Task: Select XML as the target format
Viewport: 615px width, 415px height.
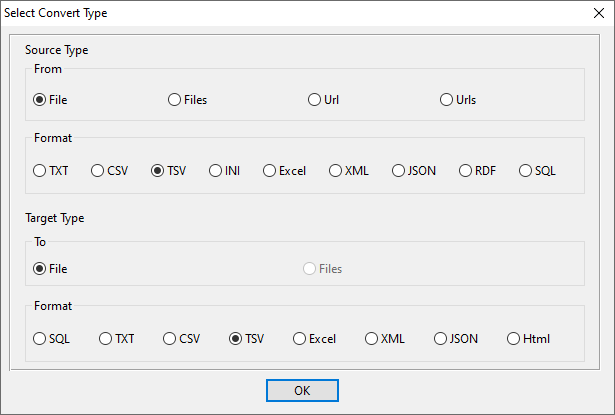Action: 372,339
